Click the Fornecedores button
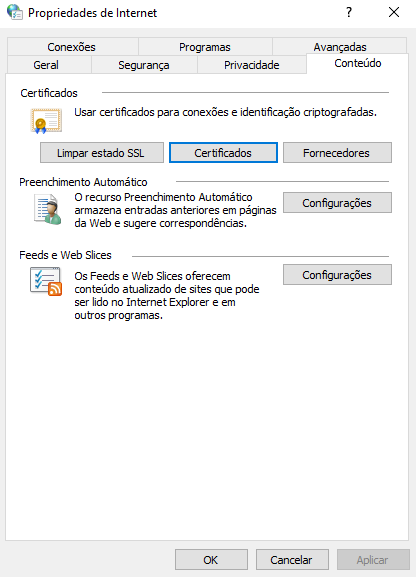416x577 pixels. 337,153
